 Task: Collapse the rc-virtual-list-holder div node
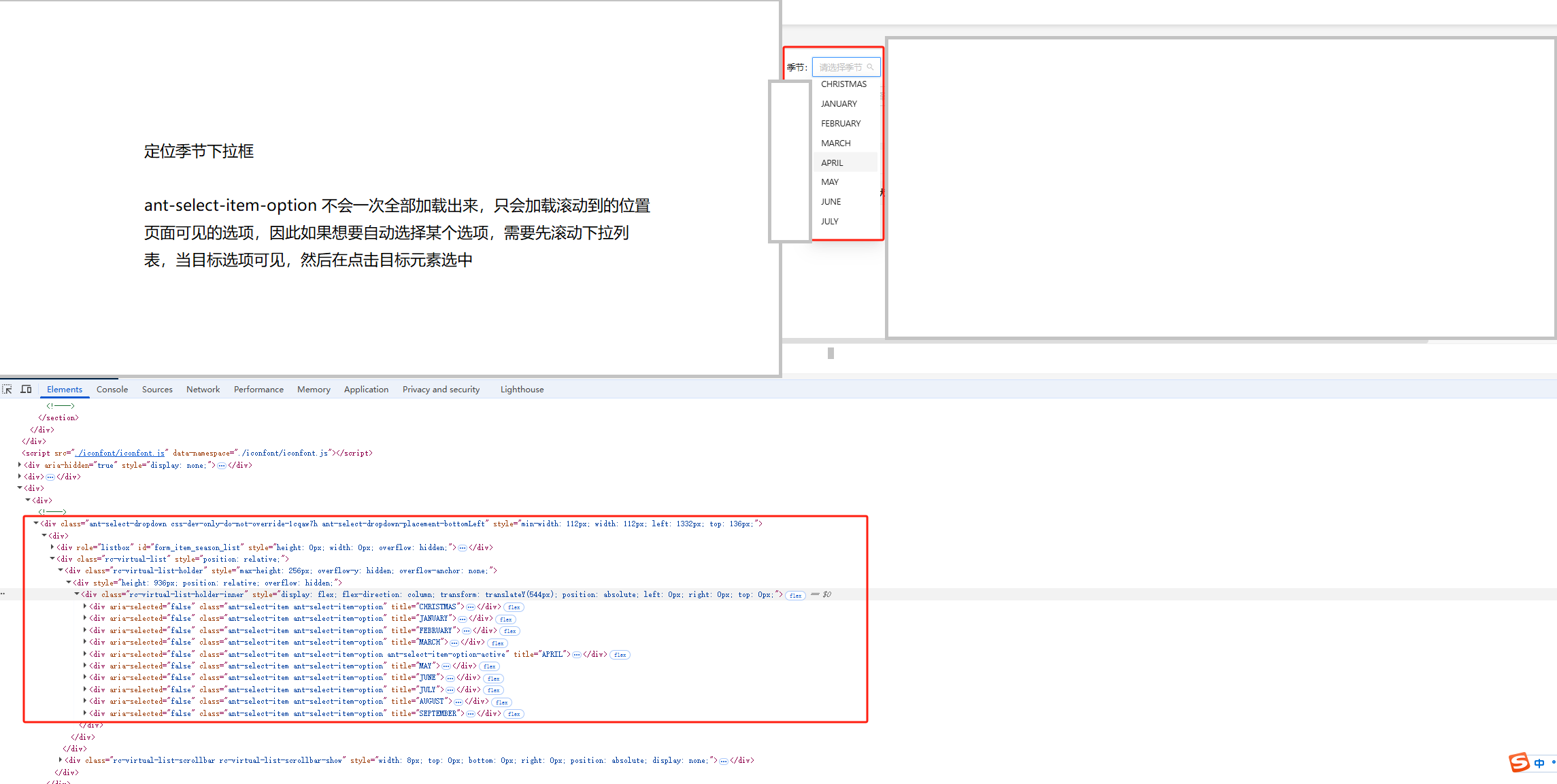point(61,570)
